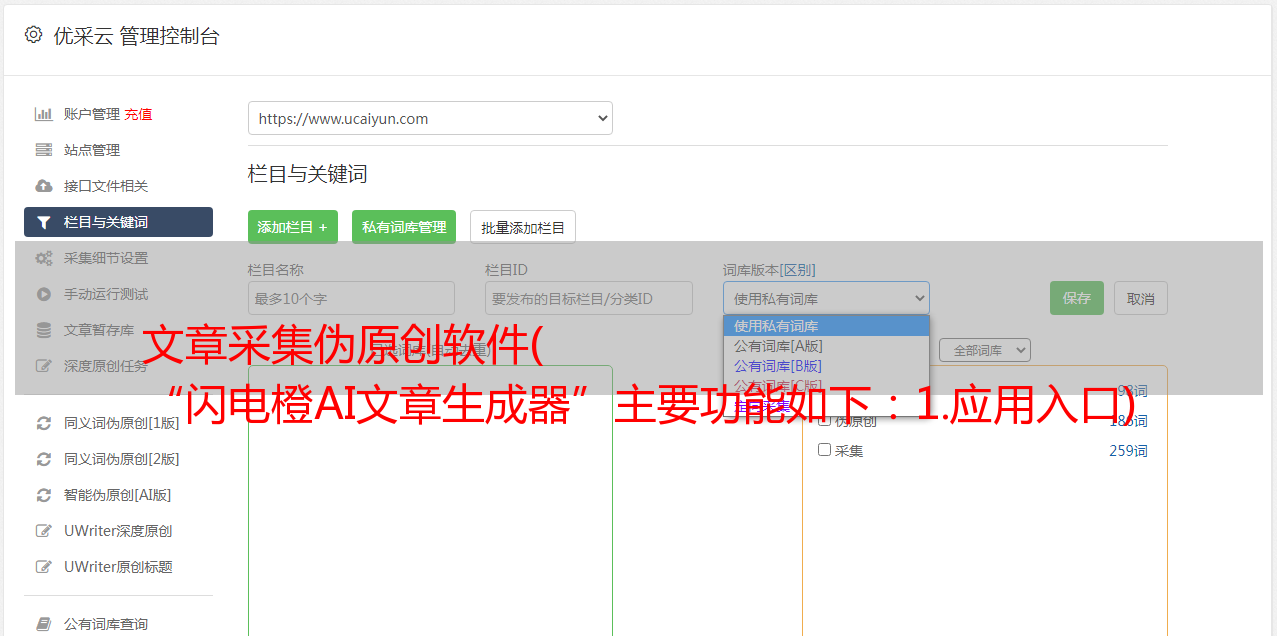
Task: Click the green 添加栏目 + button
Action: 293,227
